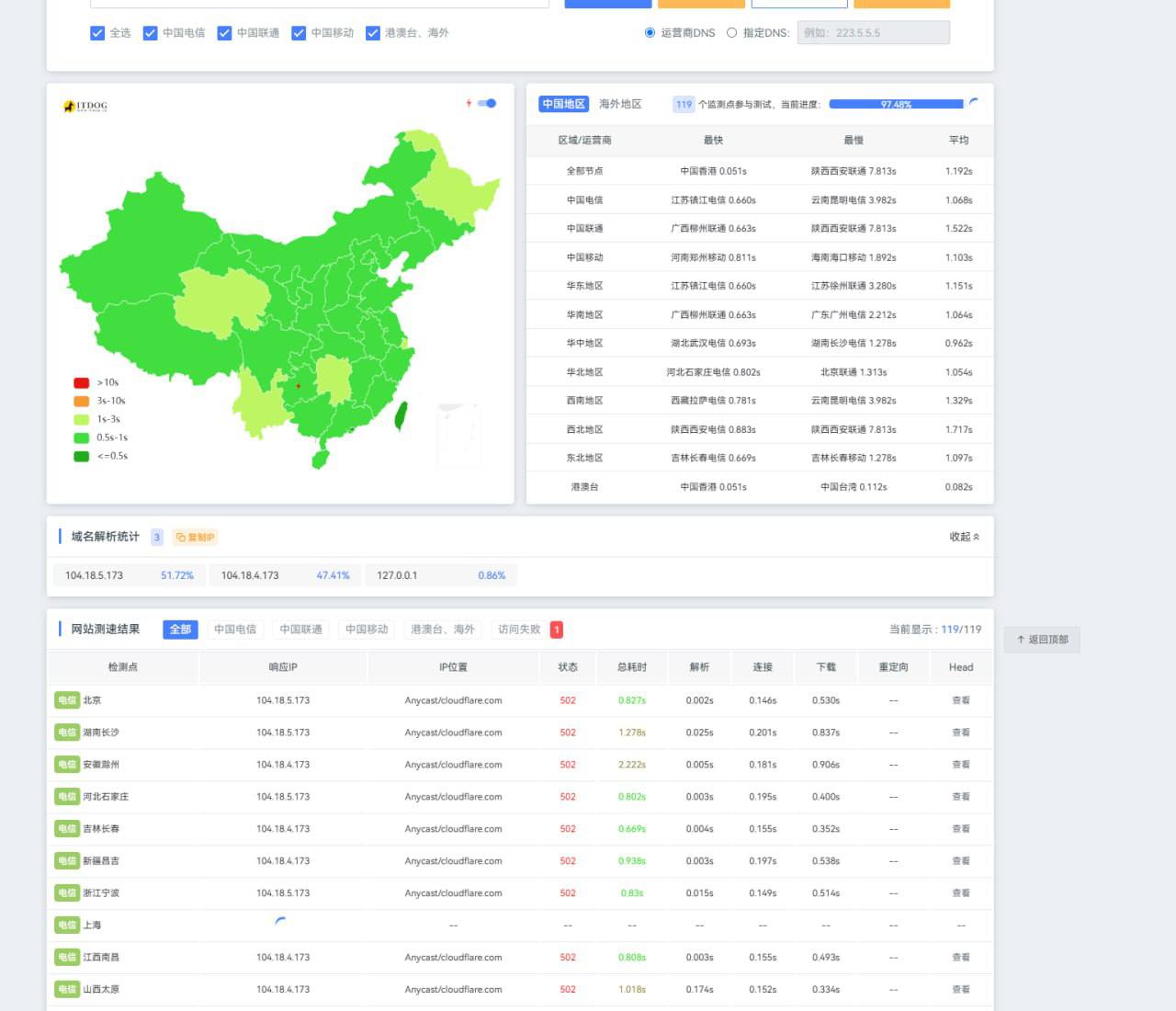The image size is (1176, 1011).
Task: Select the 指定DNS radio button
Action: click(x=731, y=33)
